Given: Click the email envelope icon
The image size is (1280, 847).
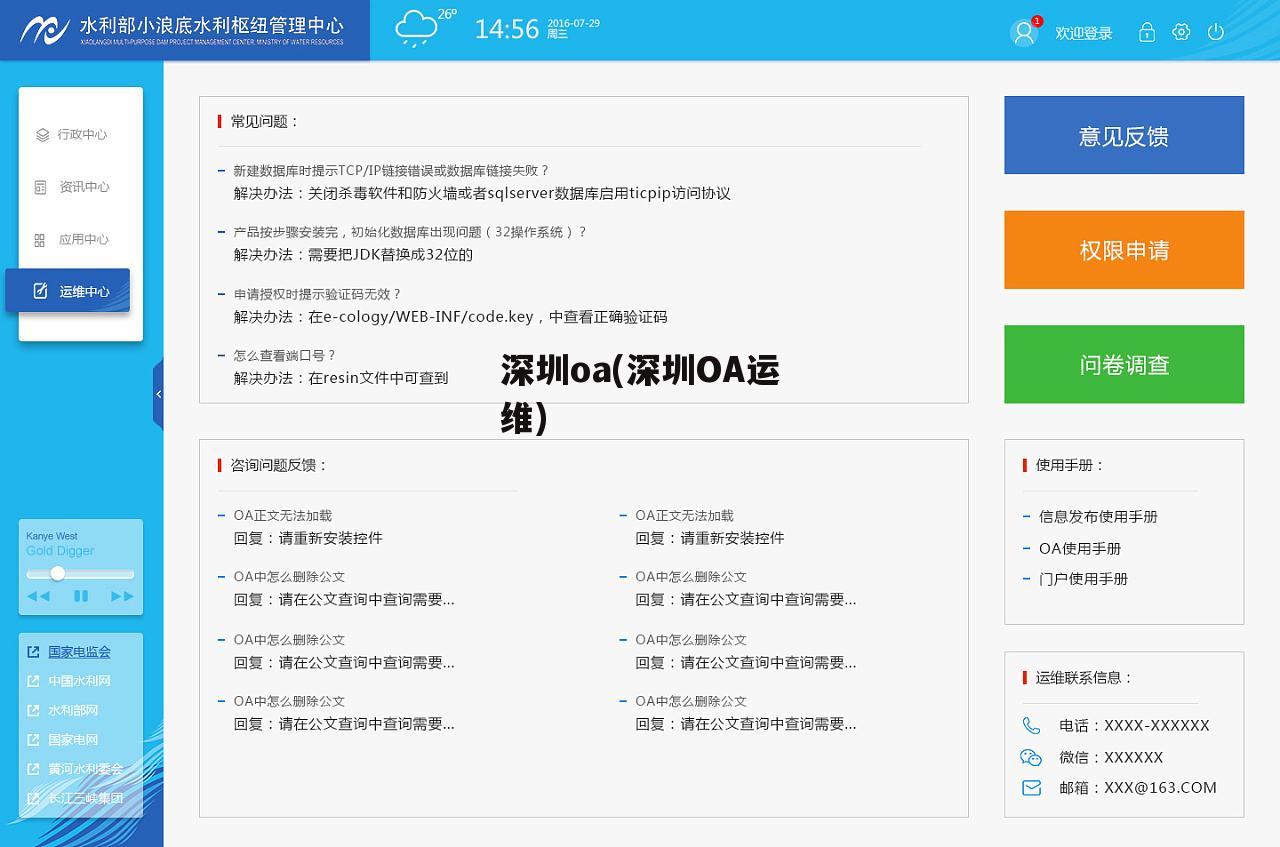Looking at the screenshot, I should pyautogui.click(x=1031, y=788).
